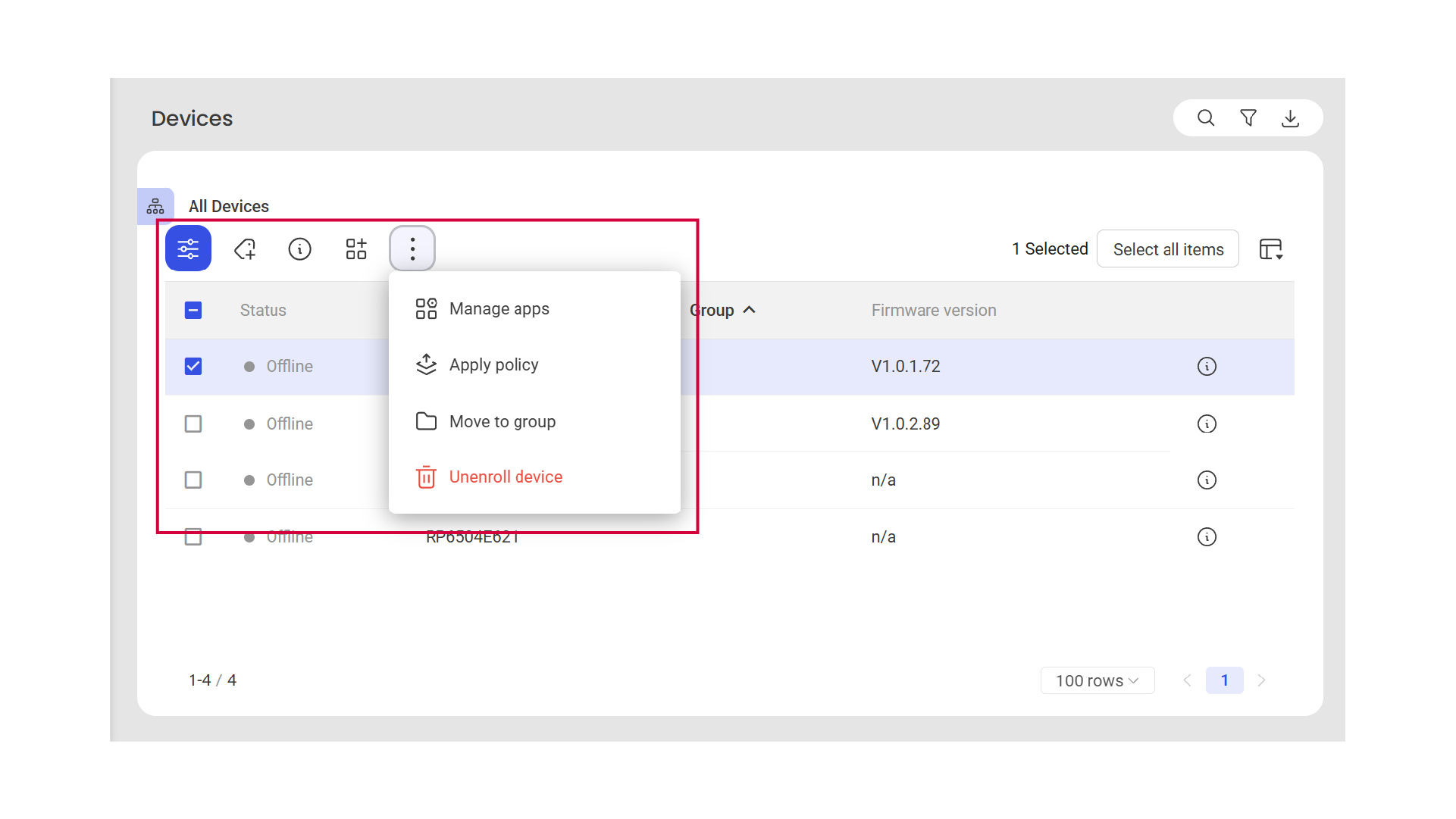Click the blue sliders control icon
The width and height of the screenshot is (1456, 819).
click(188, 249)
